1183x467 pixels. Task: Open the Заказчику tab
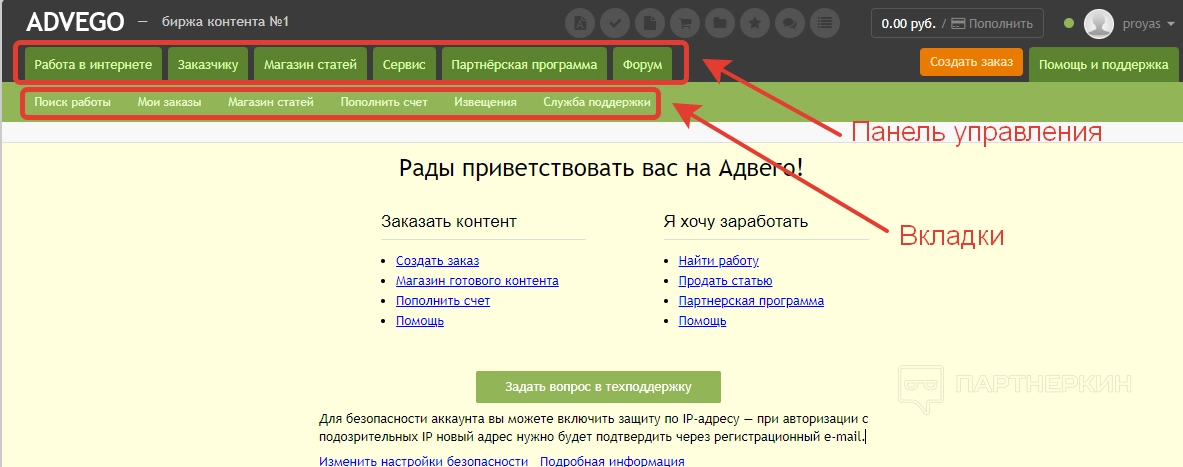click(208, 65)
